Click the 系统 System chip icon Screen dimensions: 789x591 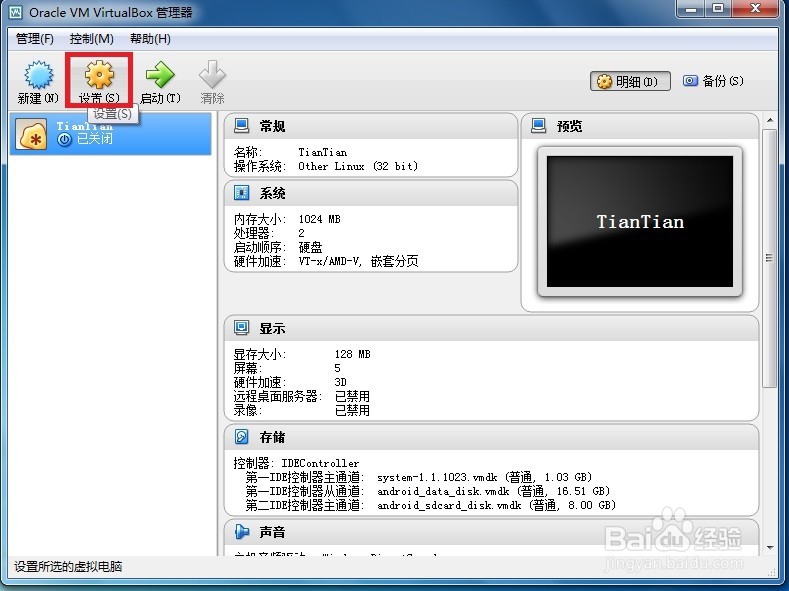242,193
